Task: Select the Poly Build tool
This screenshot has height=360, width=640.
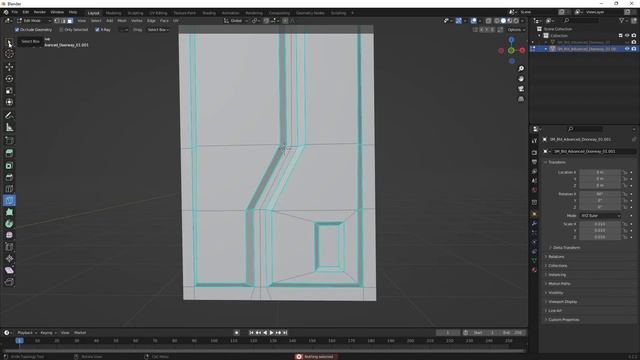Action: tap(9, 212)
